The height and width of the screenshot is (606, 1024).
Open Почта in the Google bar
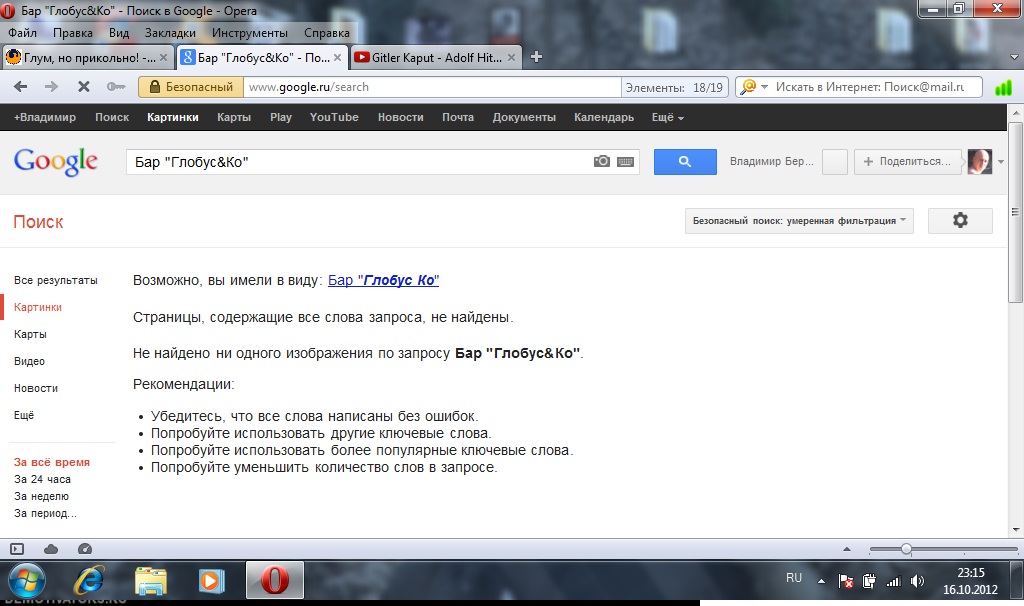point(458,118)
